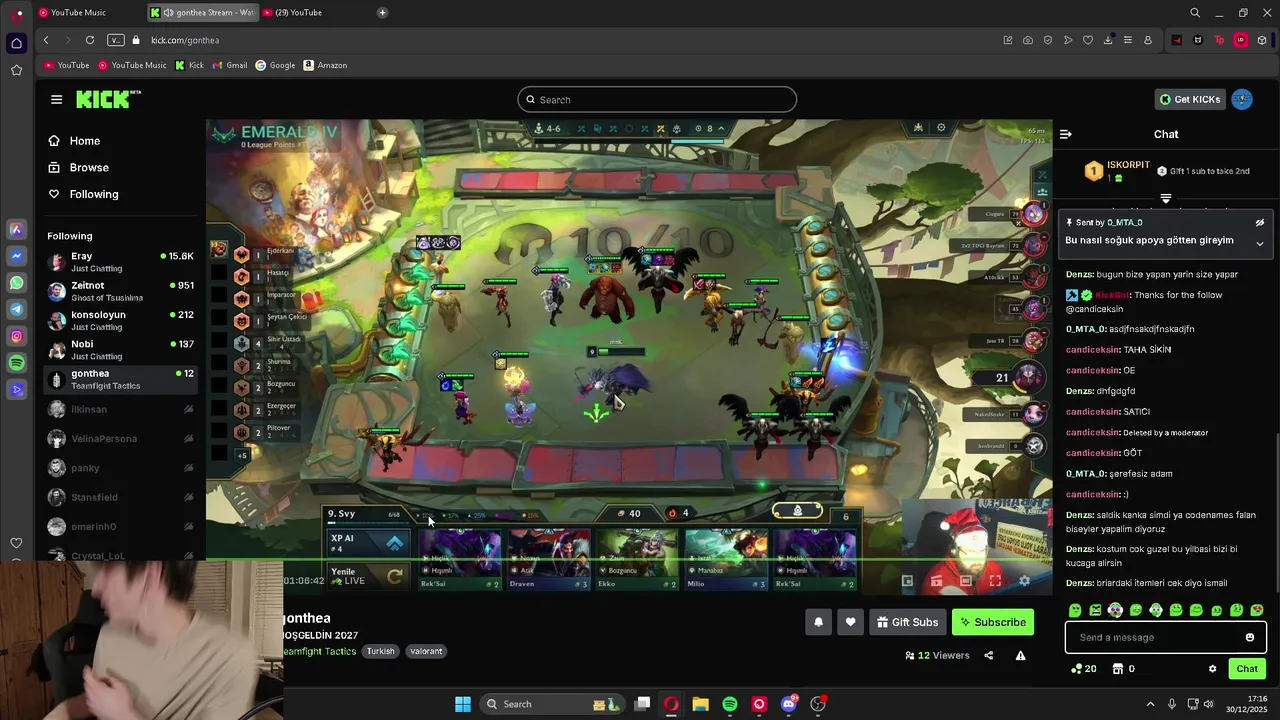
Task: Open chat settings gear icon
Action: (x=1212, y=669)
